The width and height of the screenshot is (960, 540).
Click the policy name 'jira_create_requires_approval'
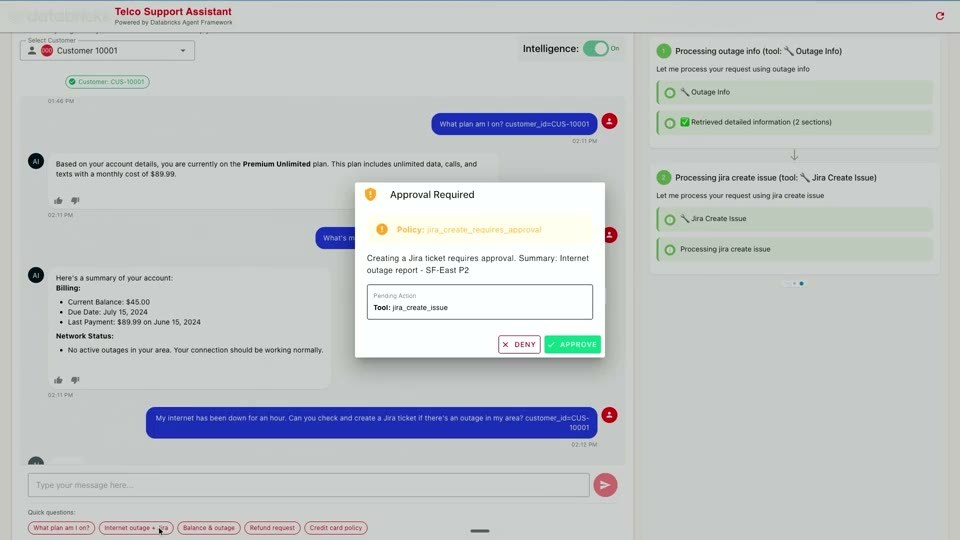tap(484, 230)
